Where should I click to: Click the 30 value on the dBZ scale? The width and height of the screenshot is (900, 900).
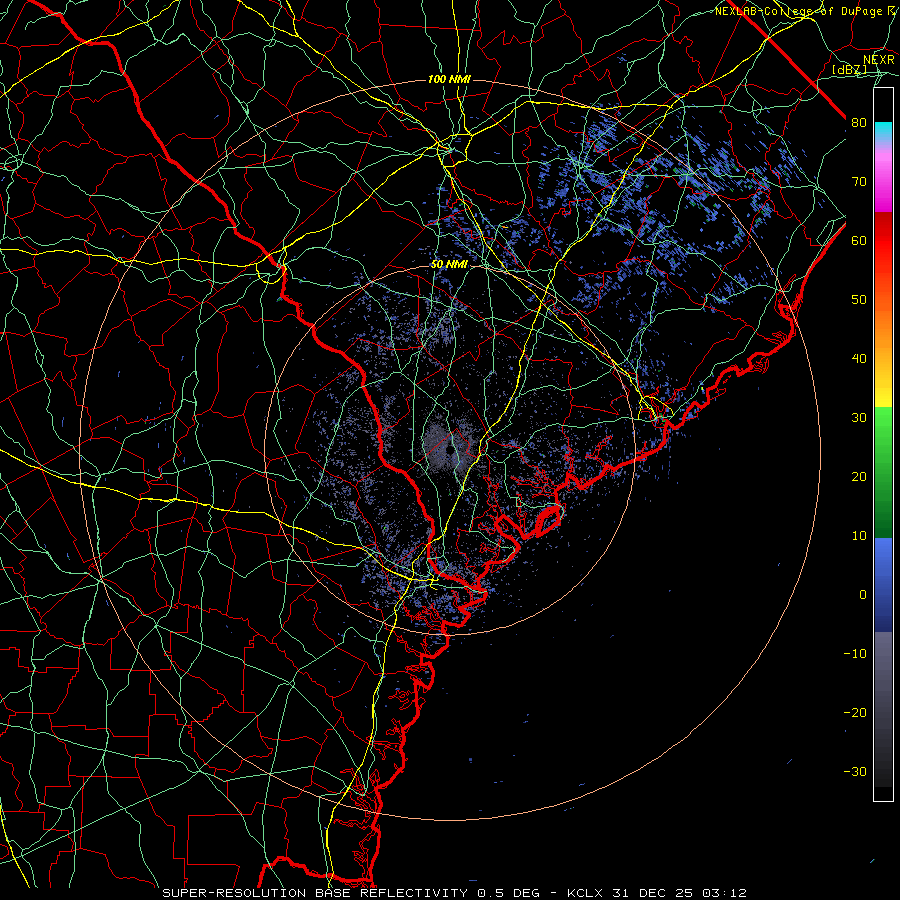pyautogui.click(x=859, y=418)
